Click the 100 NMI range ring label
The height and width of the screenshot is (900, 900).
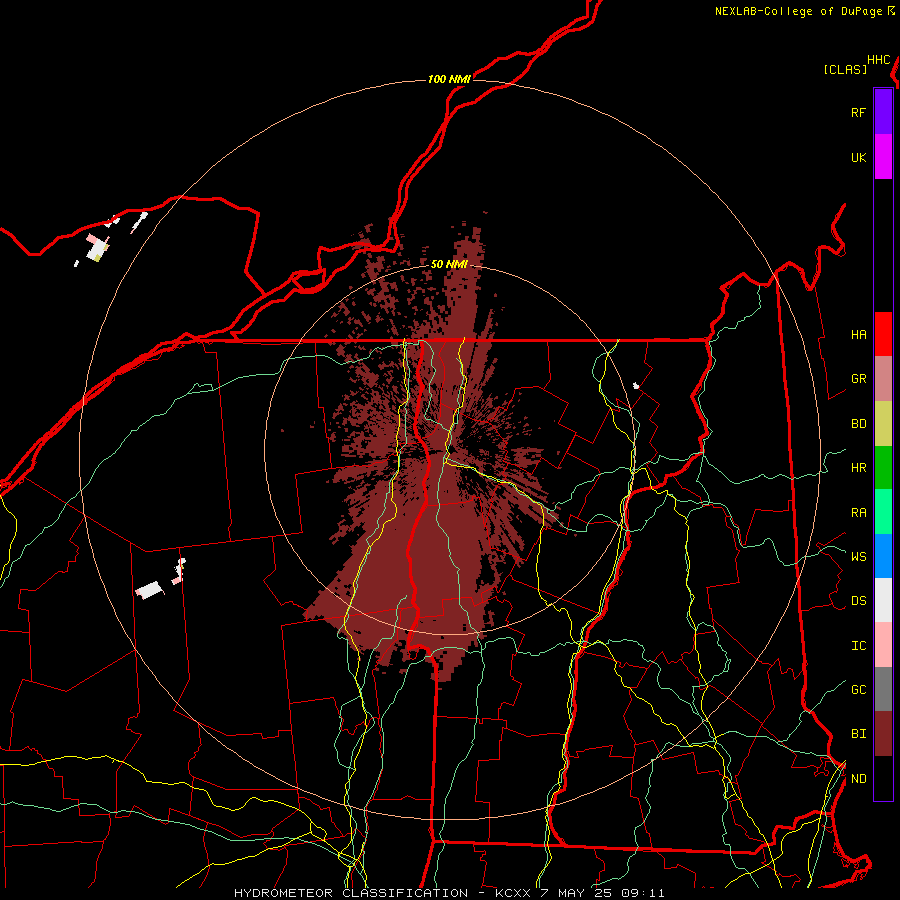tap(449, 79)
